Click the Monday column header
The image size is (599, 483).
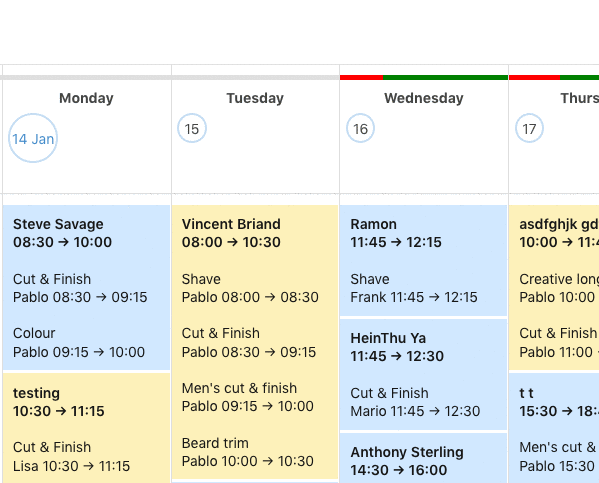point(86,98)
